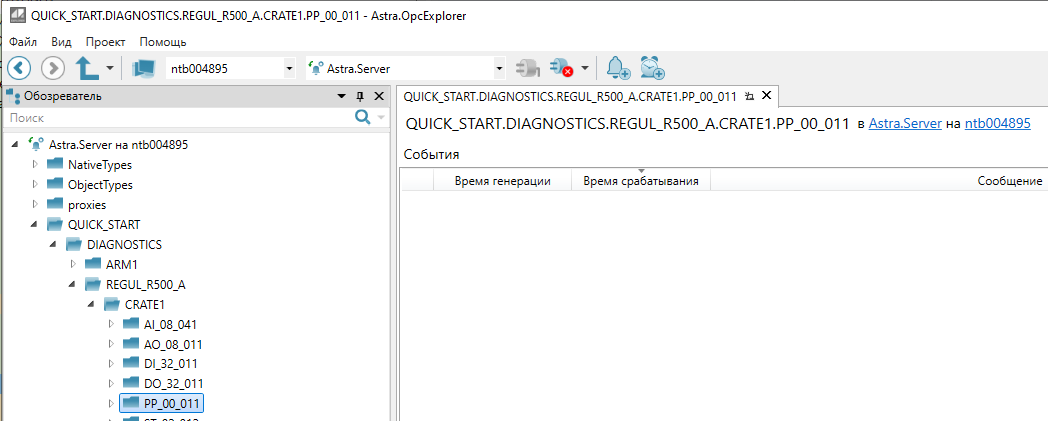The width and height of the screenshot is (1048, 421).
Task: Pin the PP_00_011 document tab
Action: [x=749, y=96]
